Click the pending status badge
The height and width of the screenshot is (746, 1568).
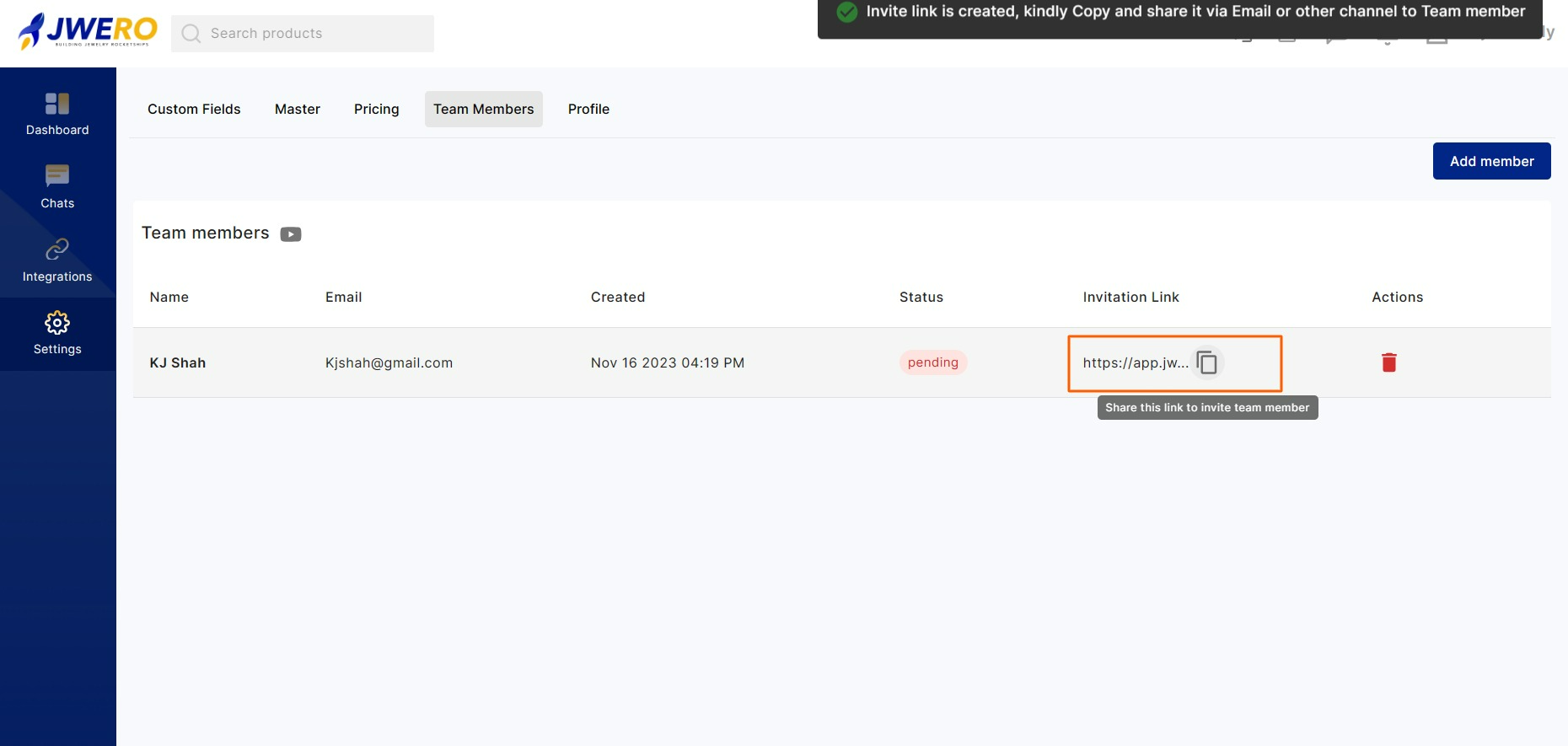pos(932,362)
